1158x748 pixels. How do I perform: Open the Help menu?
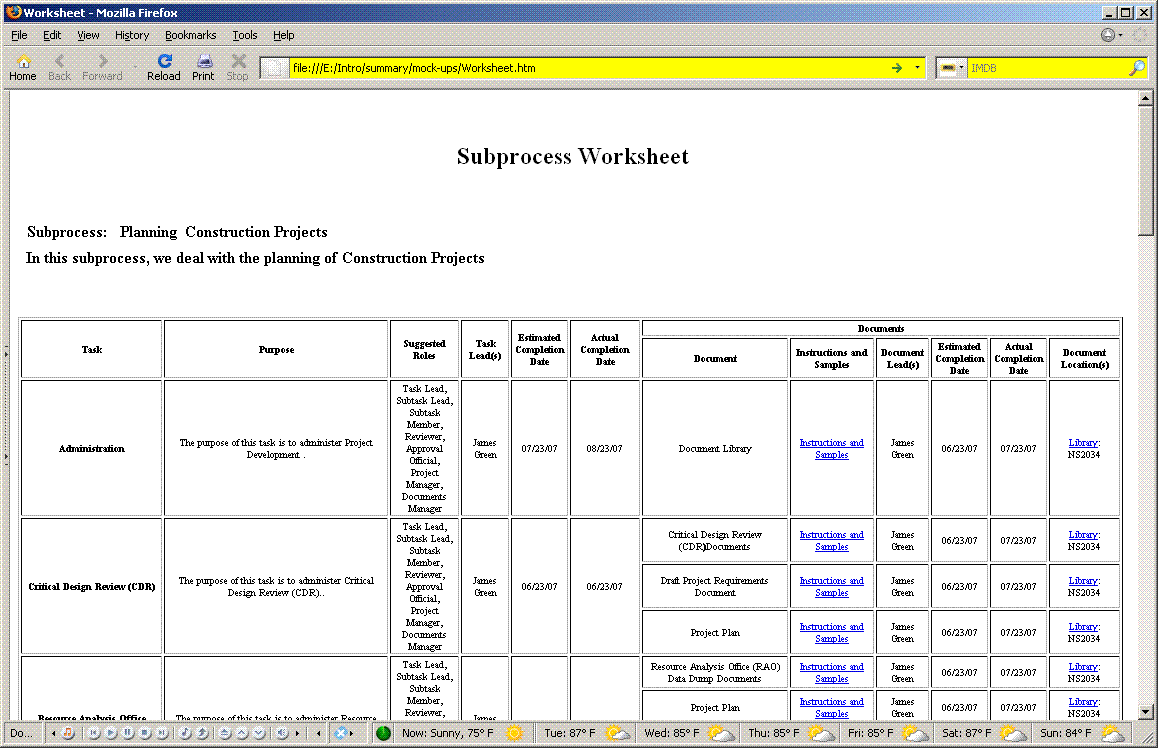point(284,35)
